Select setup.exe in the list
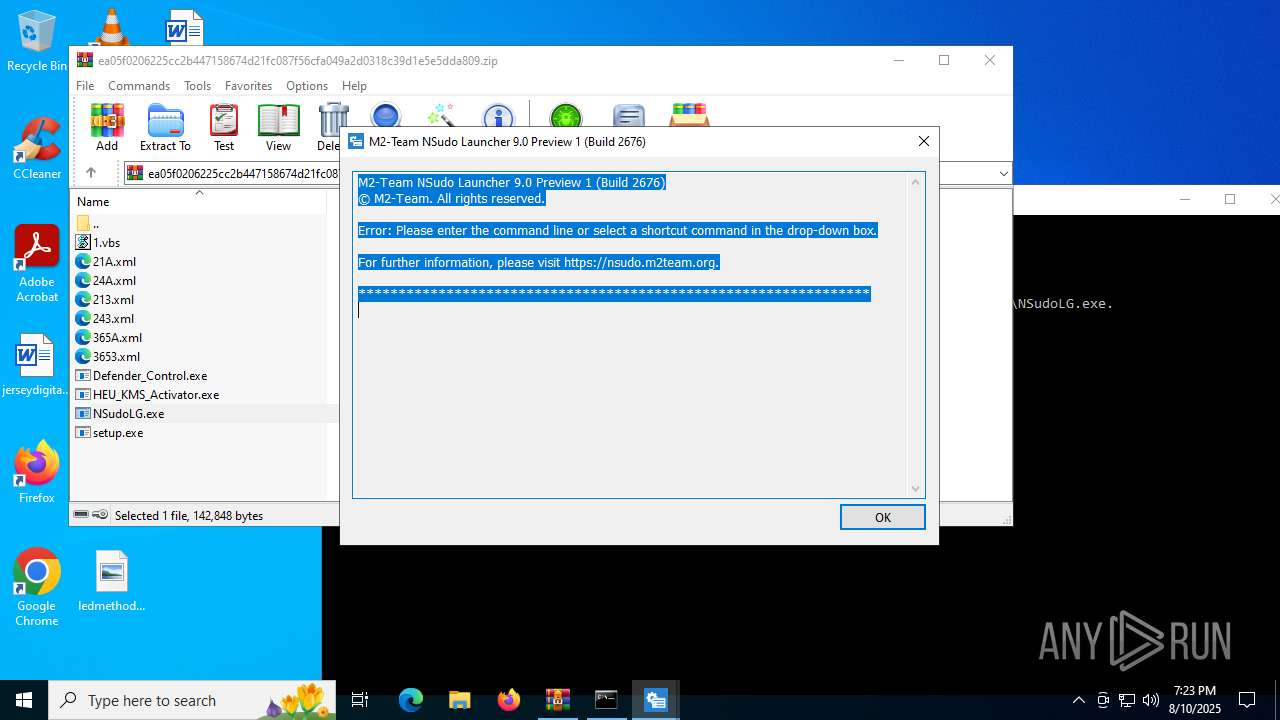 tap(118, 433)
